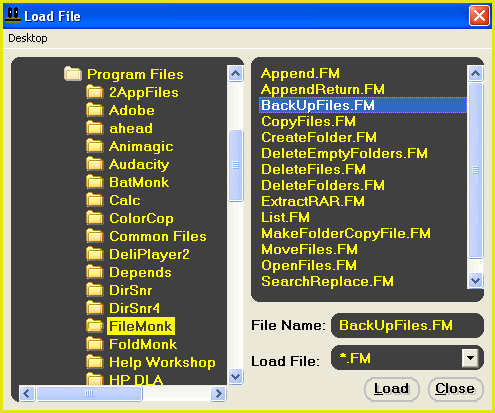The width and height of the screenshot is (495, 413).
Task: Select the Desktop menu item
Action: [28, 38]
